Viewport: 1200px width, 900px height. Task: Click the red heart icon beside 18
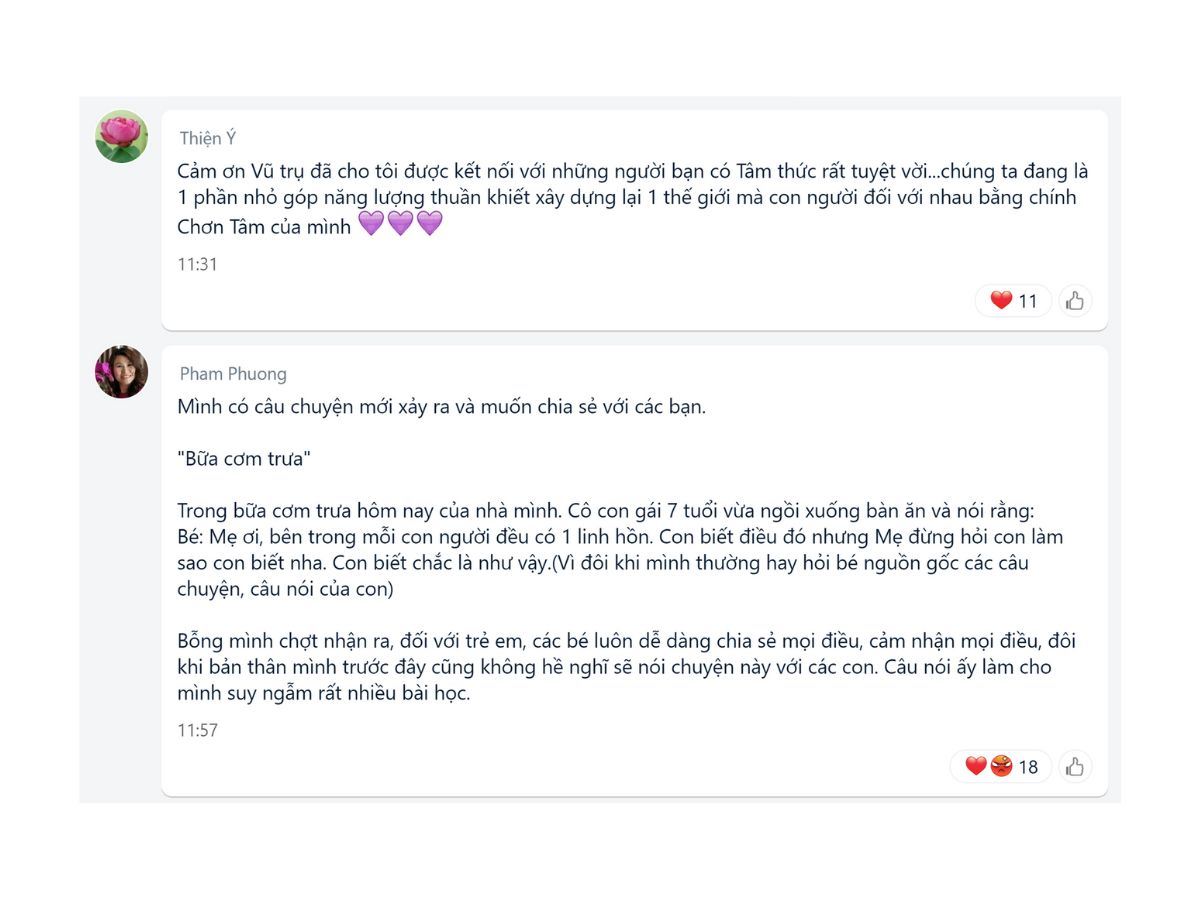[976, 766]
